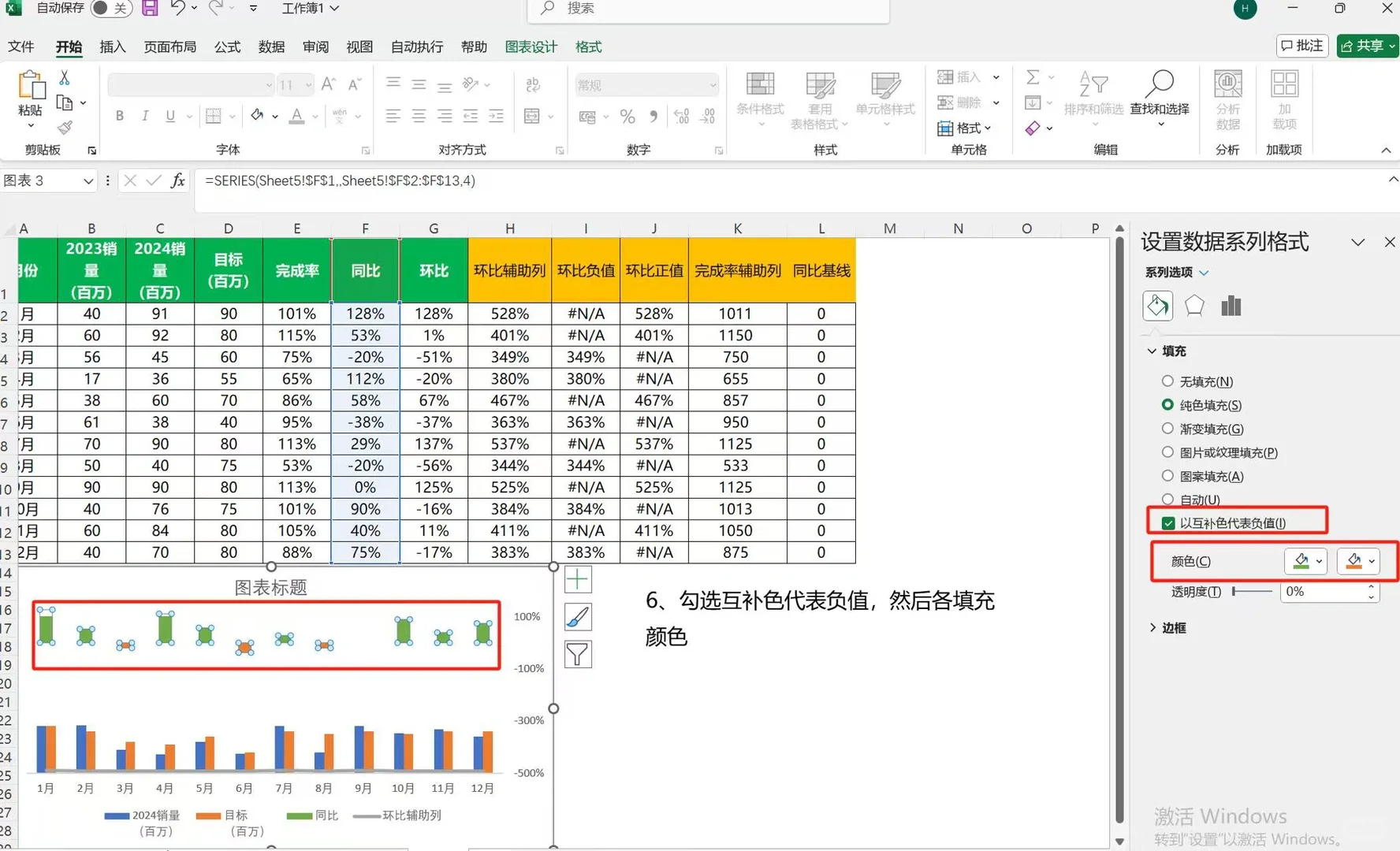Click the search box in title bar
Screen dimensions: 1400x851
point(708,9)
